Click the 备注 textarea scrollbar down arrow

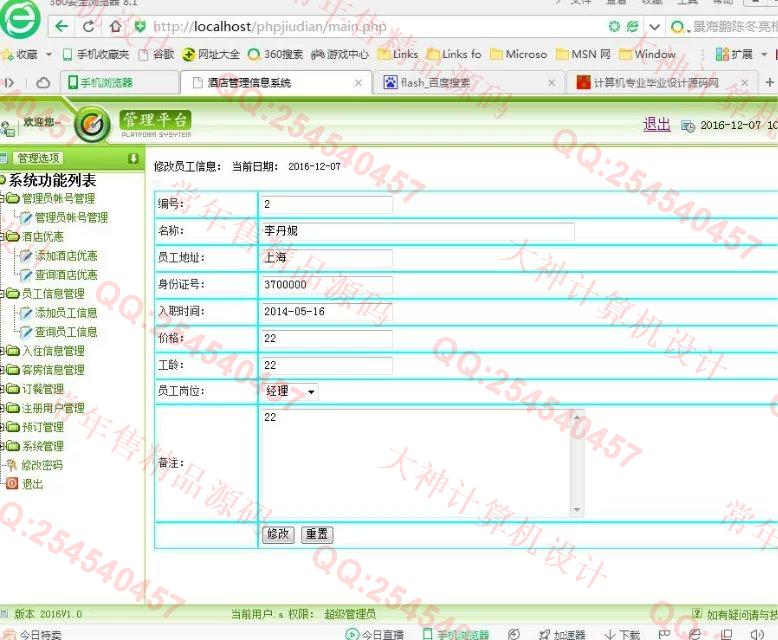pos(576,510)
